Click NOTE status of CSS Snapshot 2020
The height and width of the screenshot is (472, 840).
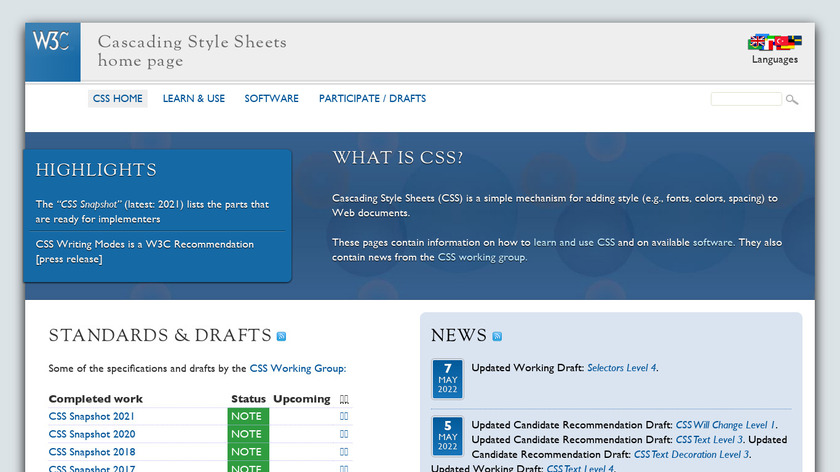(x=248, y=434)
